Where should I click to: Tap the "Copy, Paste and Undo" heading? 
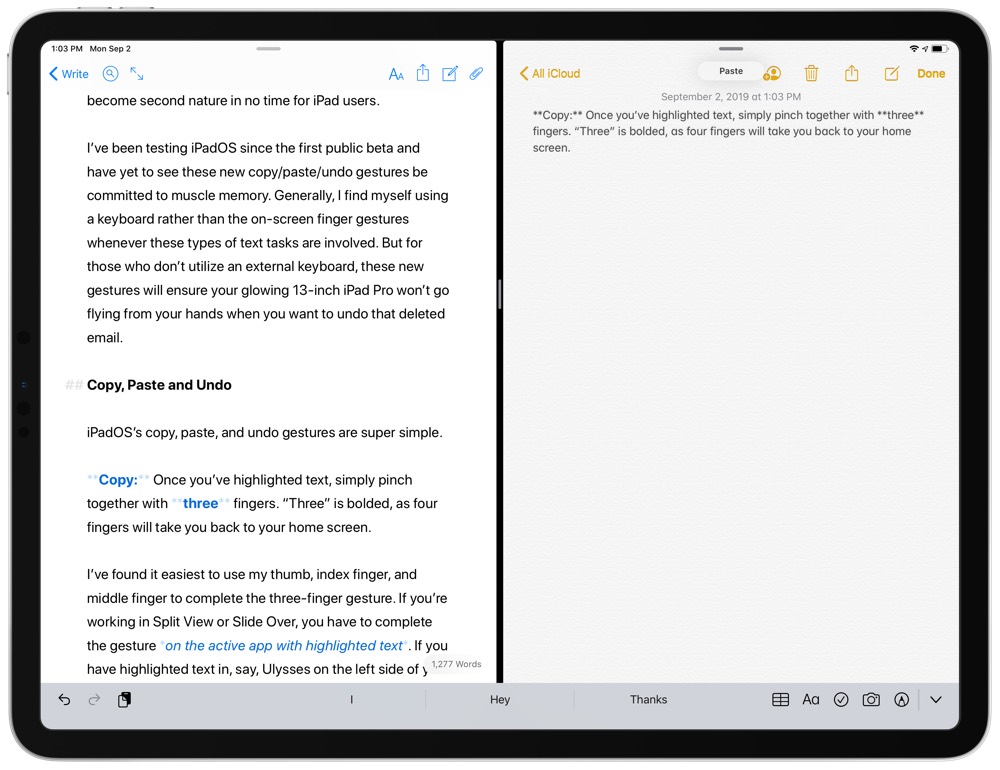159,385
